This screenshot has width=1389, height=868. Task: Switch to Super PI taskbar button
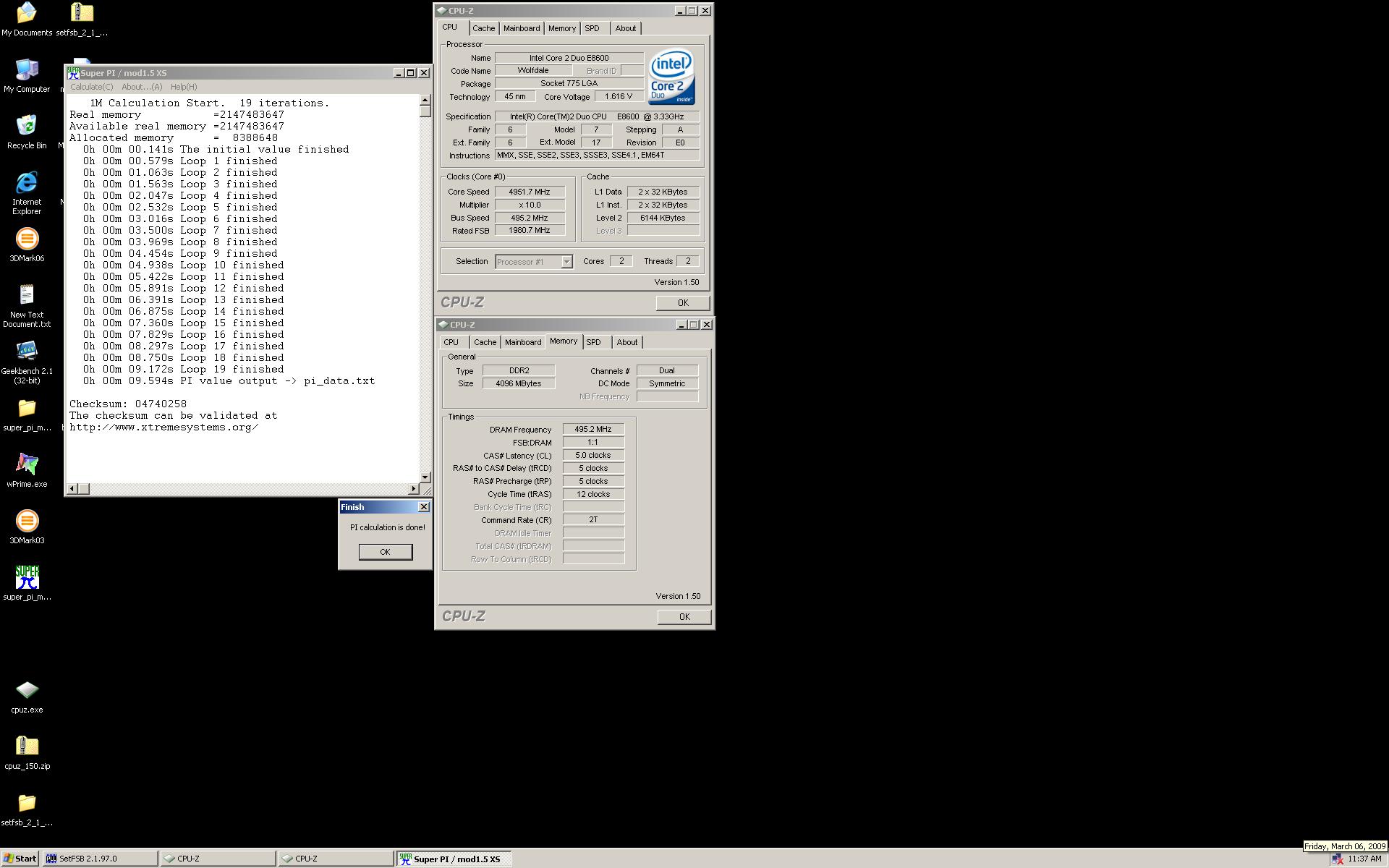click(454, 859)
